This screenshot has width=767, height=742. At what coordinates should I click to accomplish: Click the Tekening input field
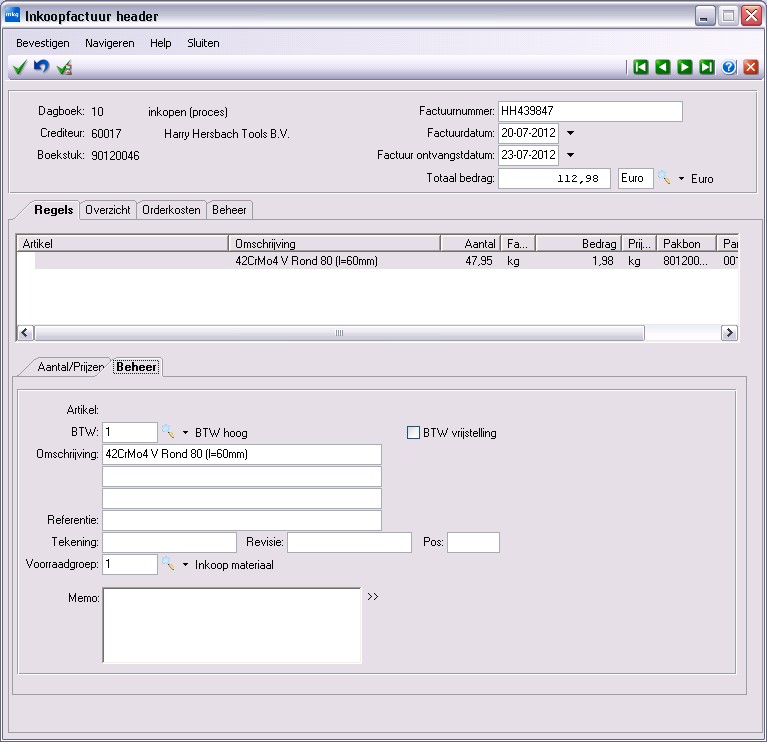point(169,542)
